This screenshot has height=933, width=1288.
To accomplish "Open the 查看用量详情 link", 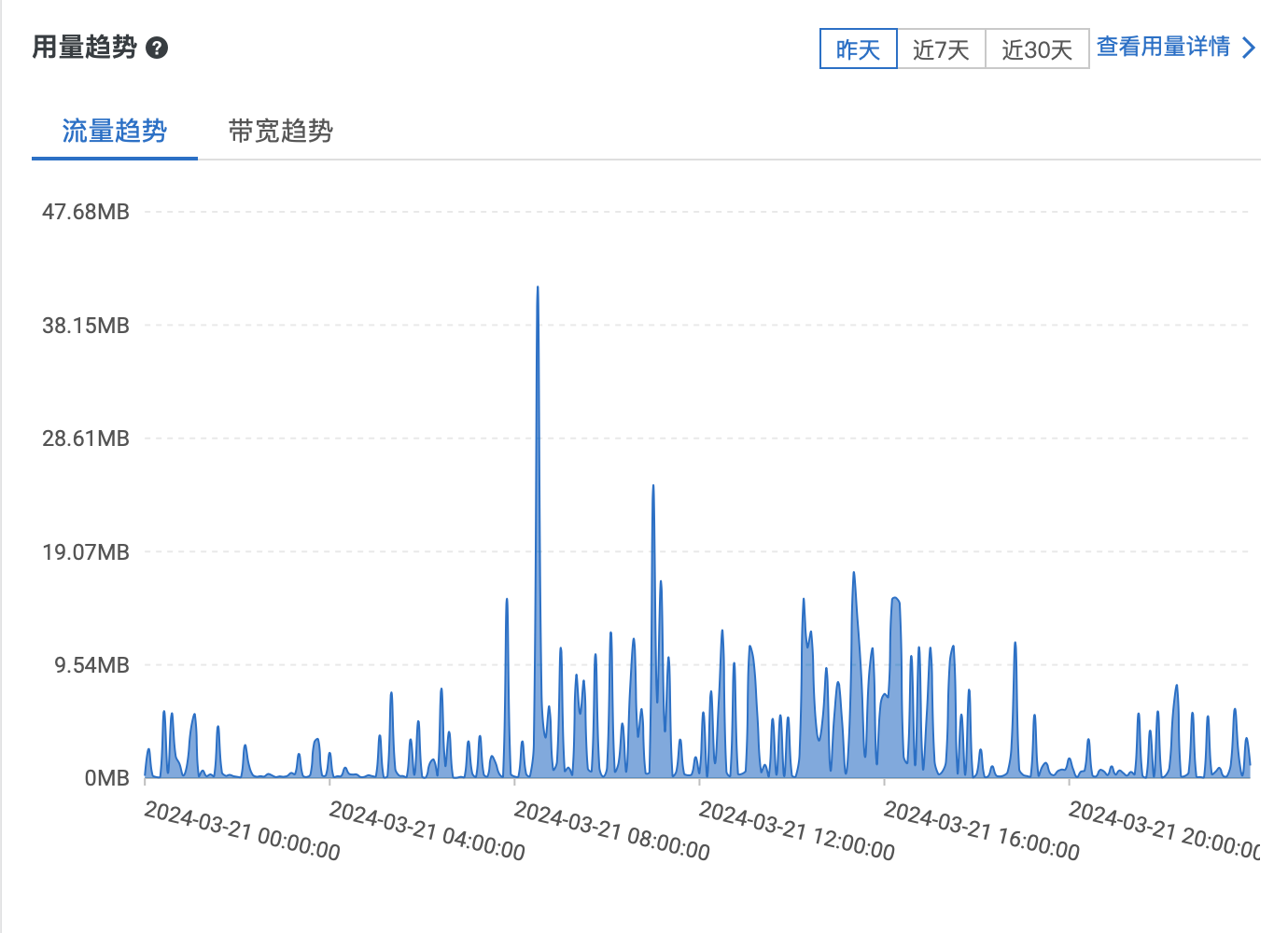I will tap(1163, 47).
